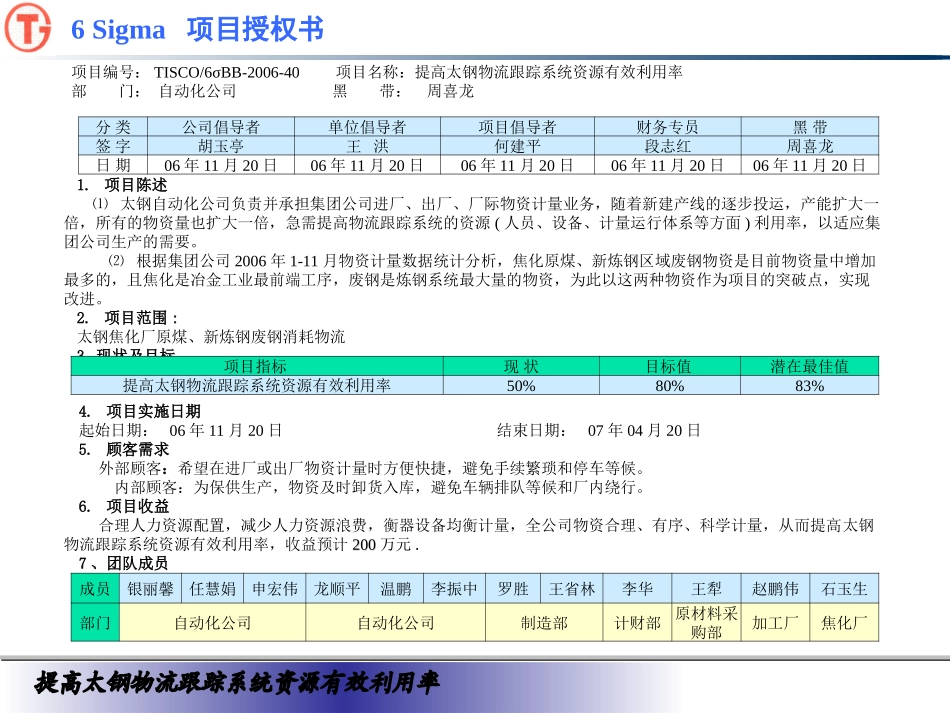This screenshot has width=950, height=713.
Task: Select the '公司倡导者' column header
Action: (x=221, y=127)
